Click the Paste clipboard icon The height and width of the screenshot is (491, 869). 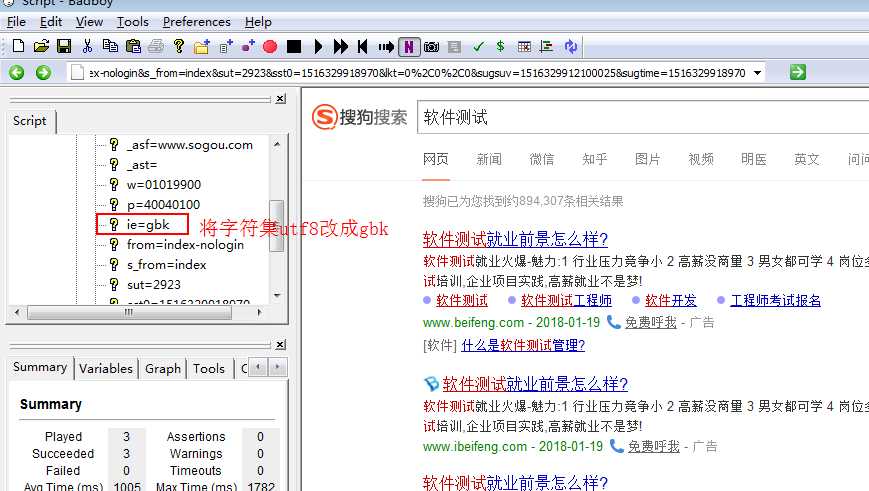pos(133,47)
